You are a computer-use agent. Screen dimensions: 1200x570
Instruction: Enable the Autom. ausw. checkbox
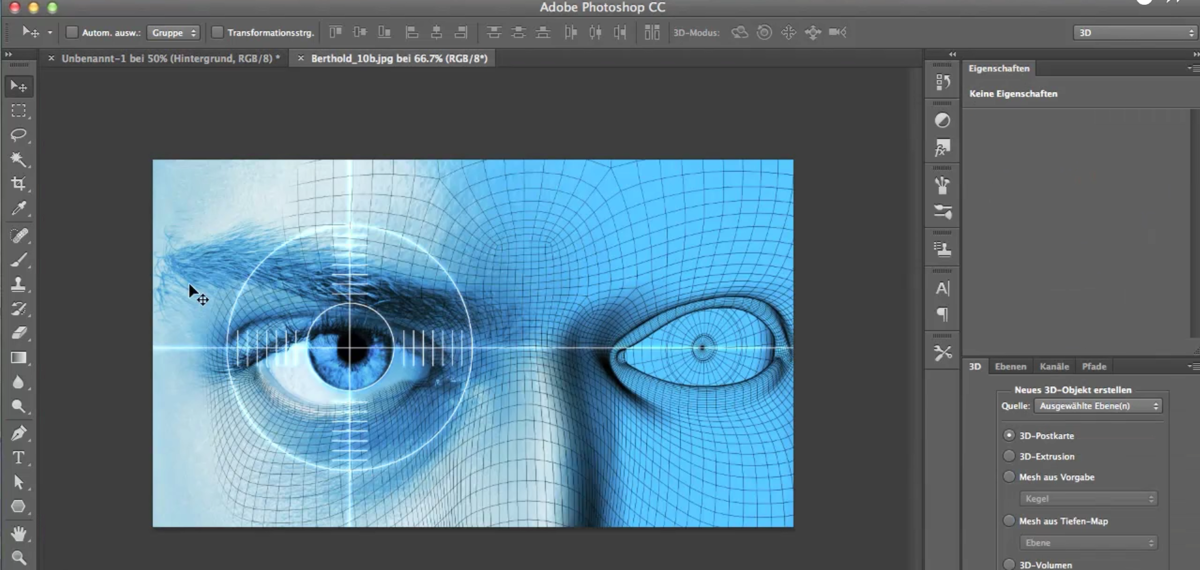[x=72, y=33]
